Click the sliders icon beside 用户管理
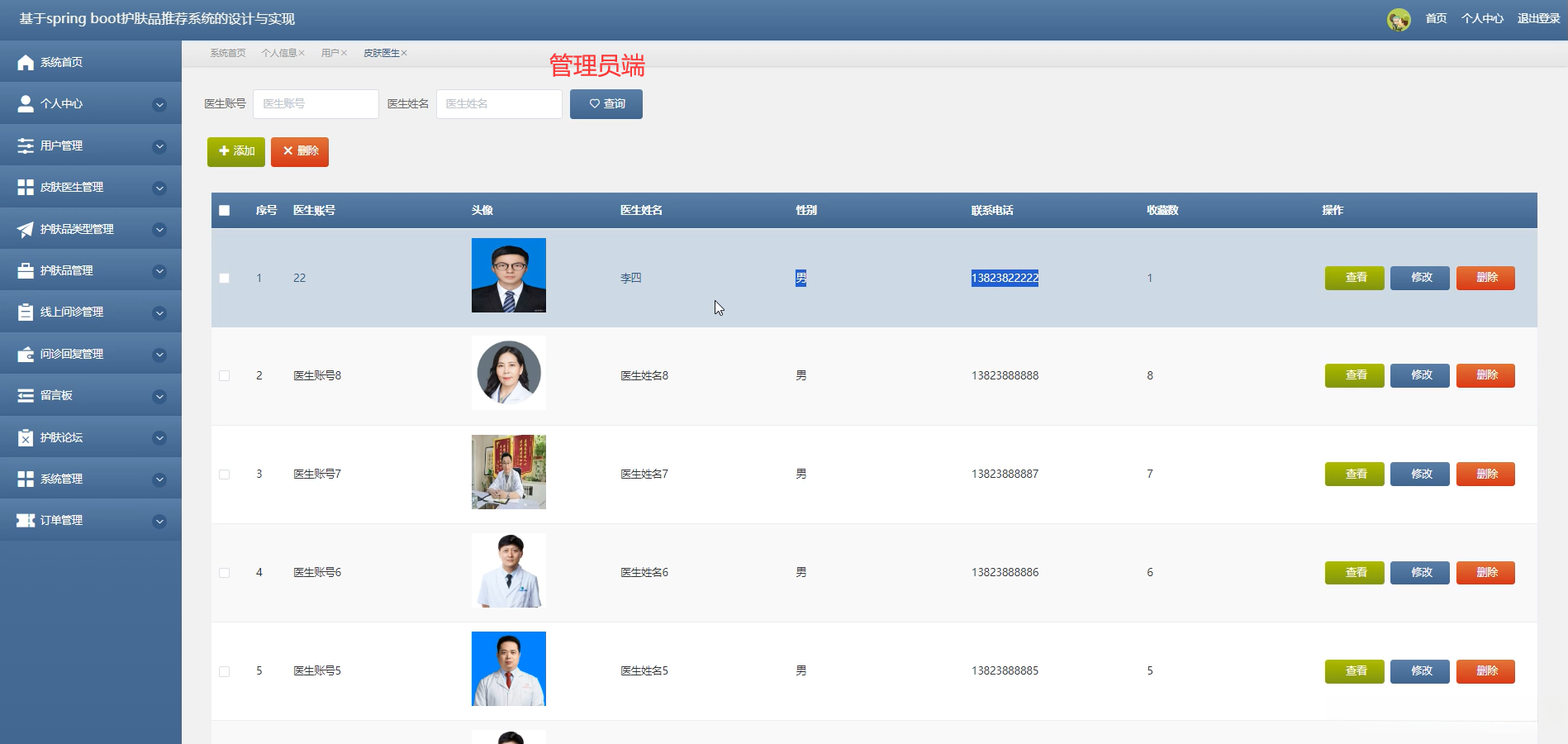 click(26, 145)
